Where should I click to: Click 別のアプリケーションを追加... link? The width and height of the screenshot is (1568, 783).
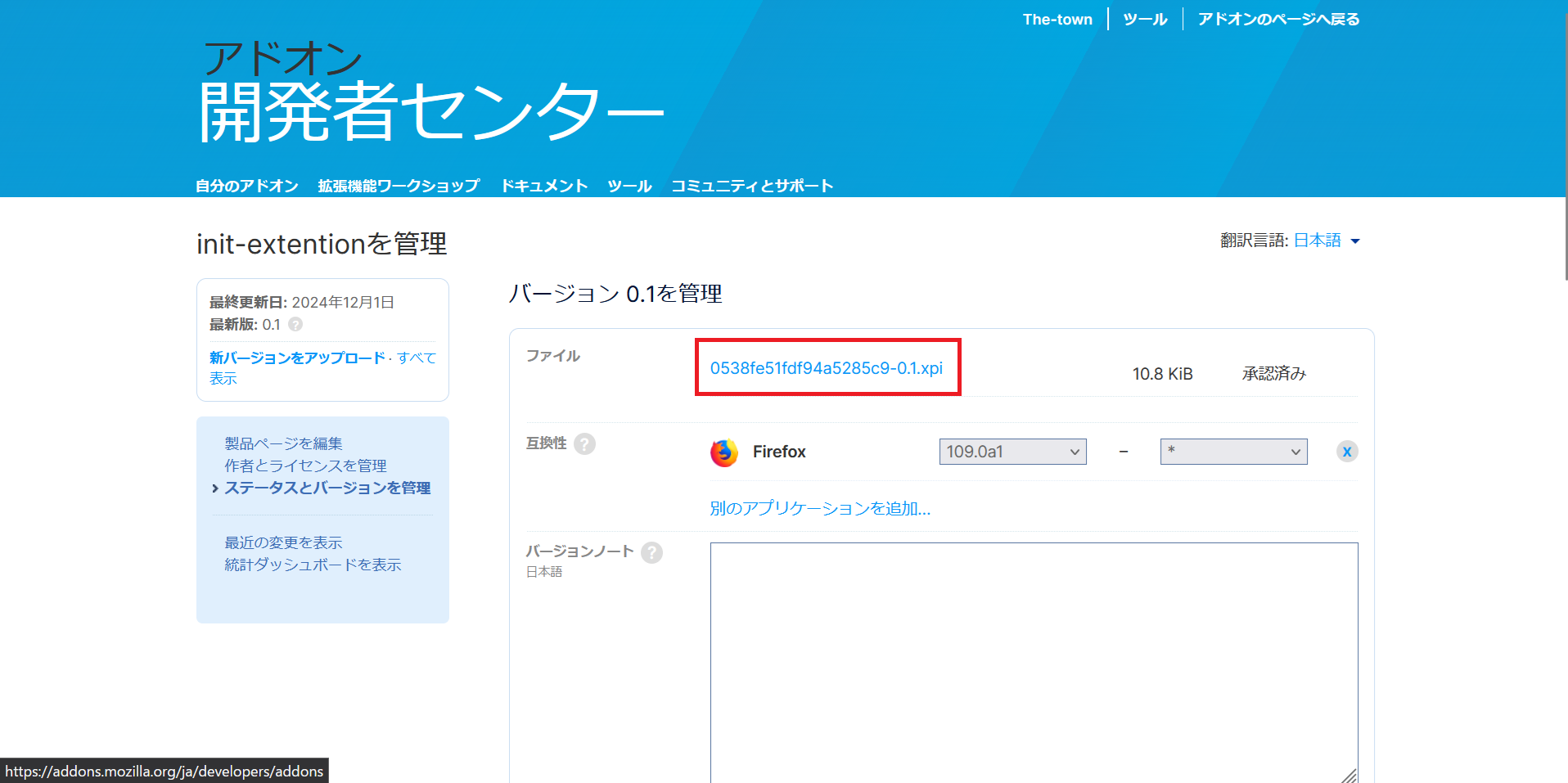coord(820,508)
